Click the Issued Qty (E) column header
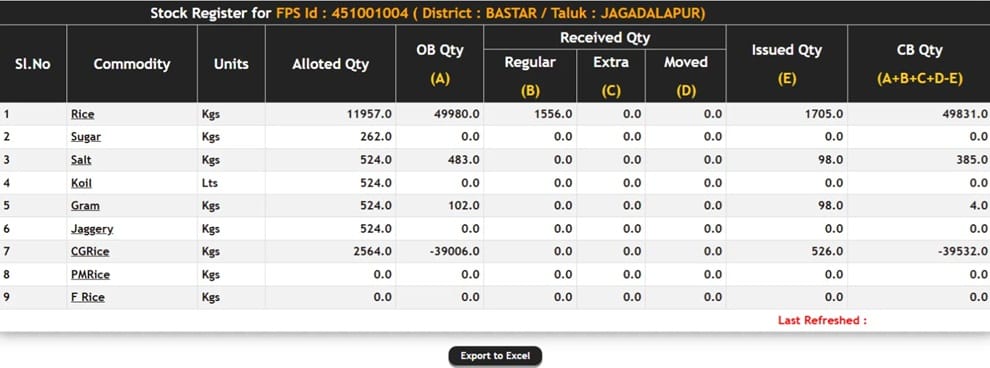The image size is (990, 368). (787, 64)
